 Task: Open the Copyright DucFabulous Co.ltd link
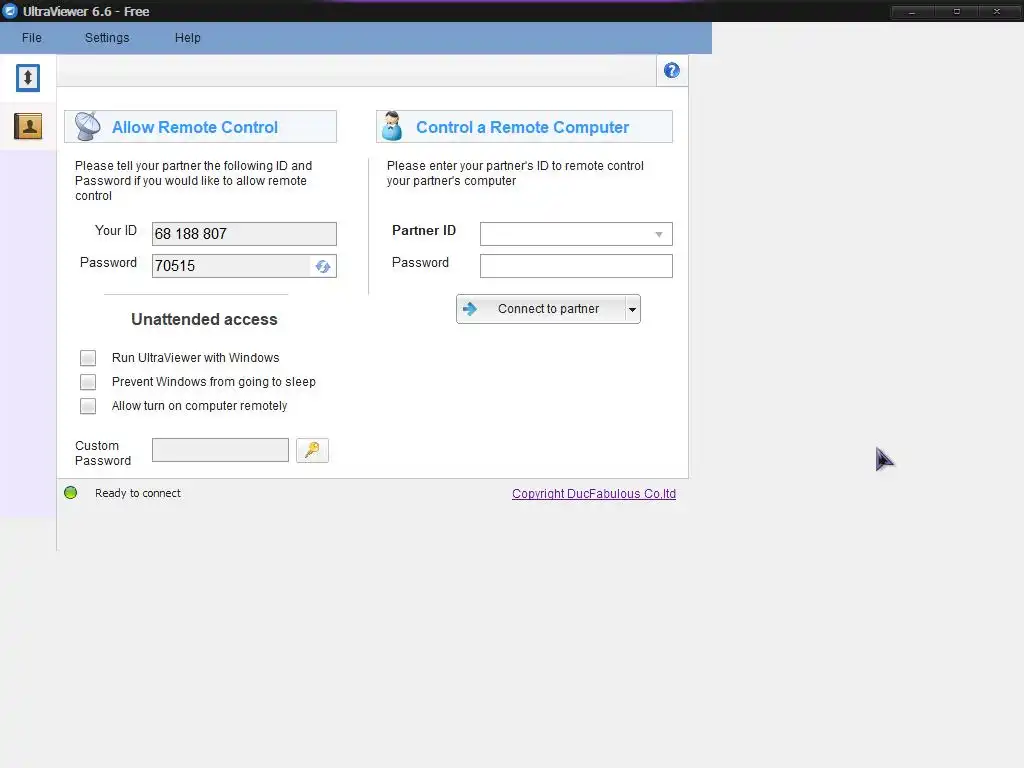pyautogui.click(x=594, y=494)
